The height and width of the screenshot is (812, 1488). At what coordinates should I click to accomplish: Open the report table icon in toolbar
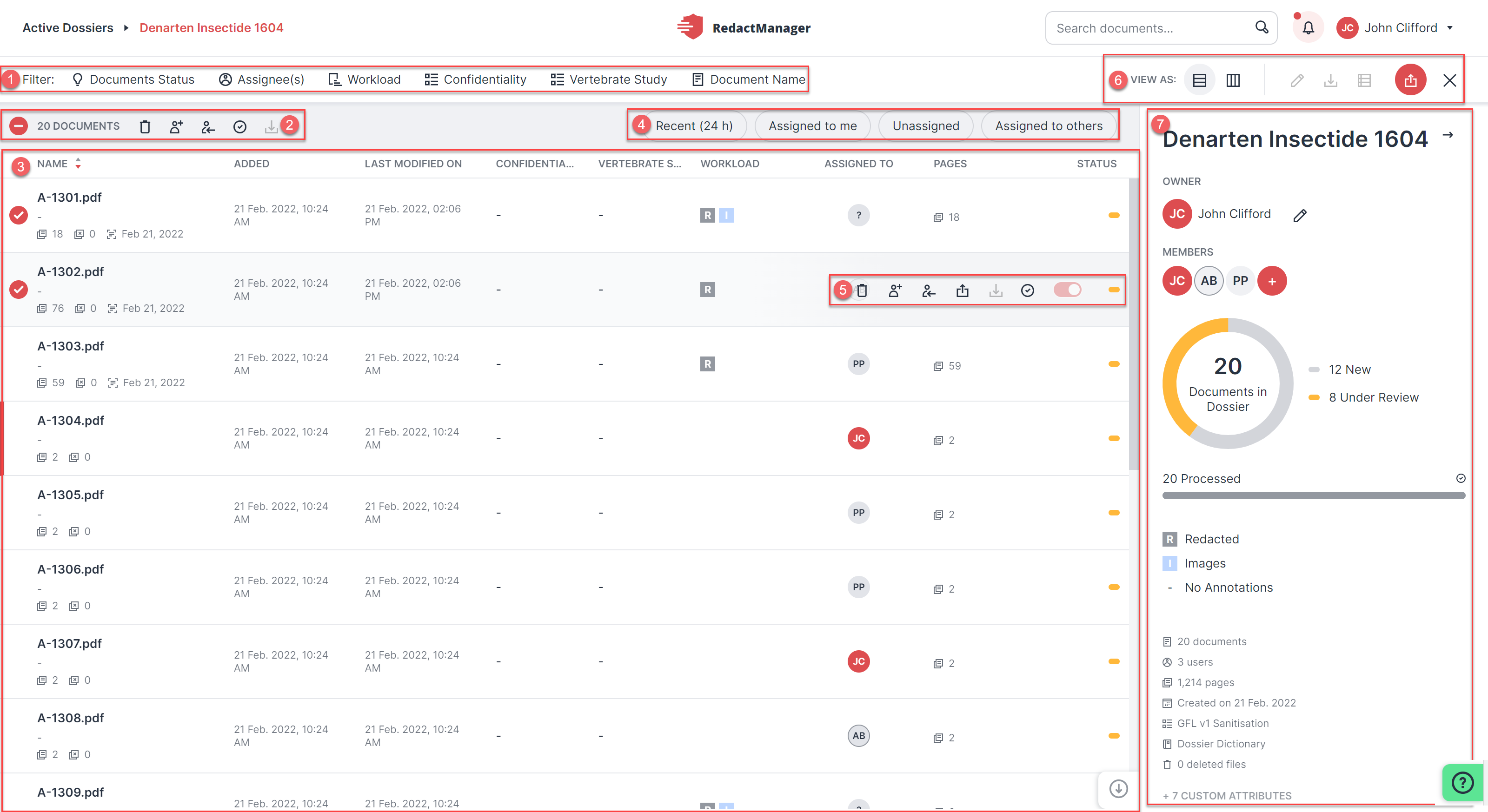pyautogui.click(x=1364, y=80)
